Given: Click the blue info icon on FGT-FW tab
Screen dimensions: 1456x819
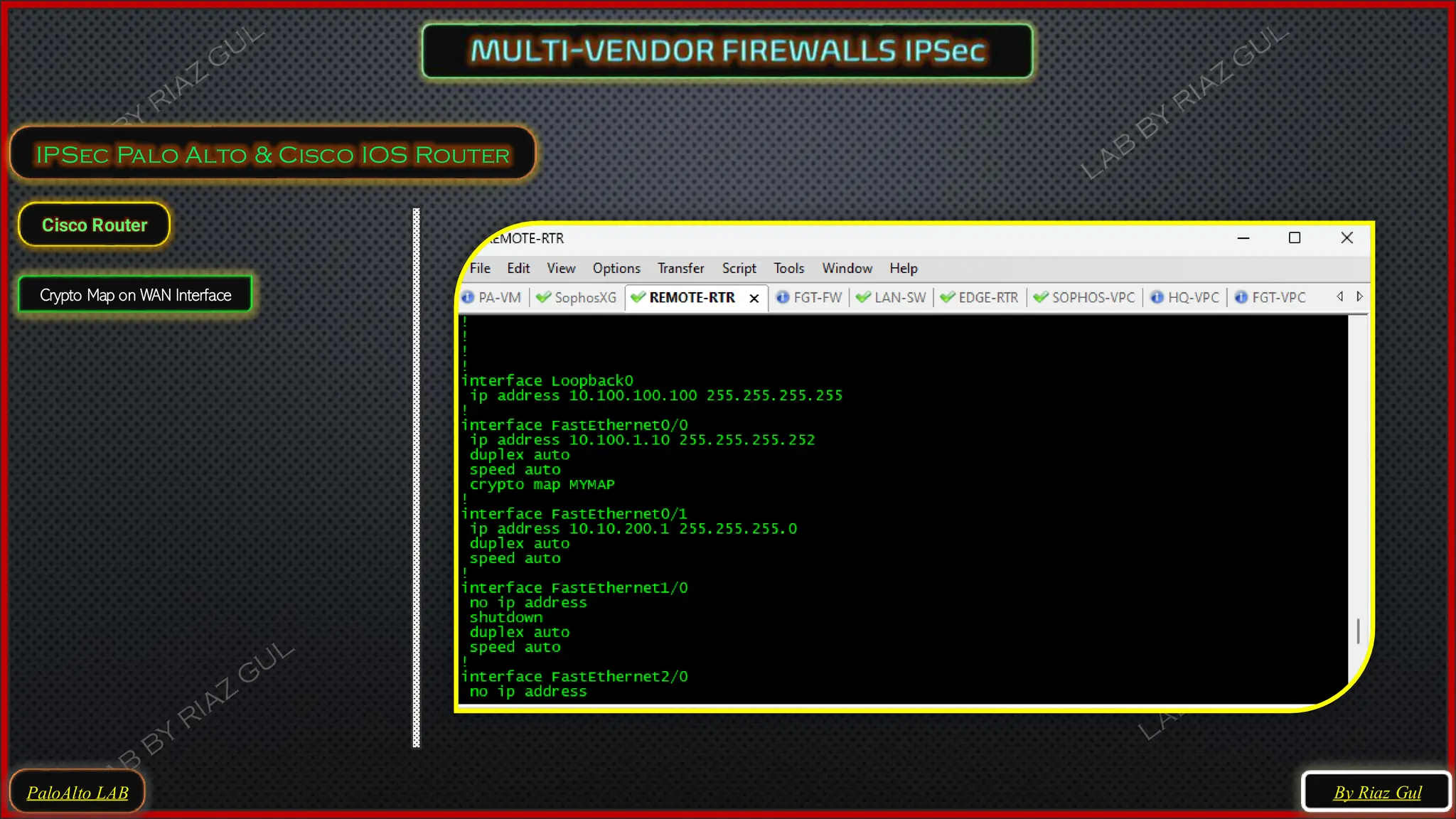Looking at the screenshot, I should (782, 297).
